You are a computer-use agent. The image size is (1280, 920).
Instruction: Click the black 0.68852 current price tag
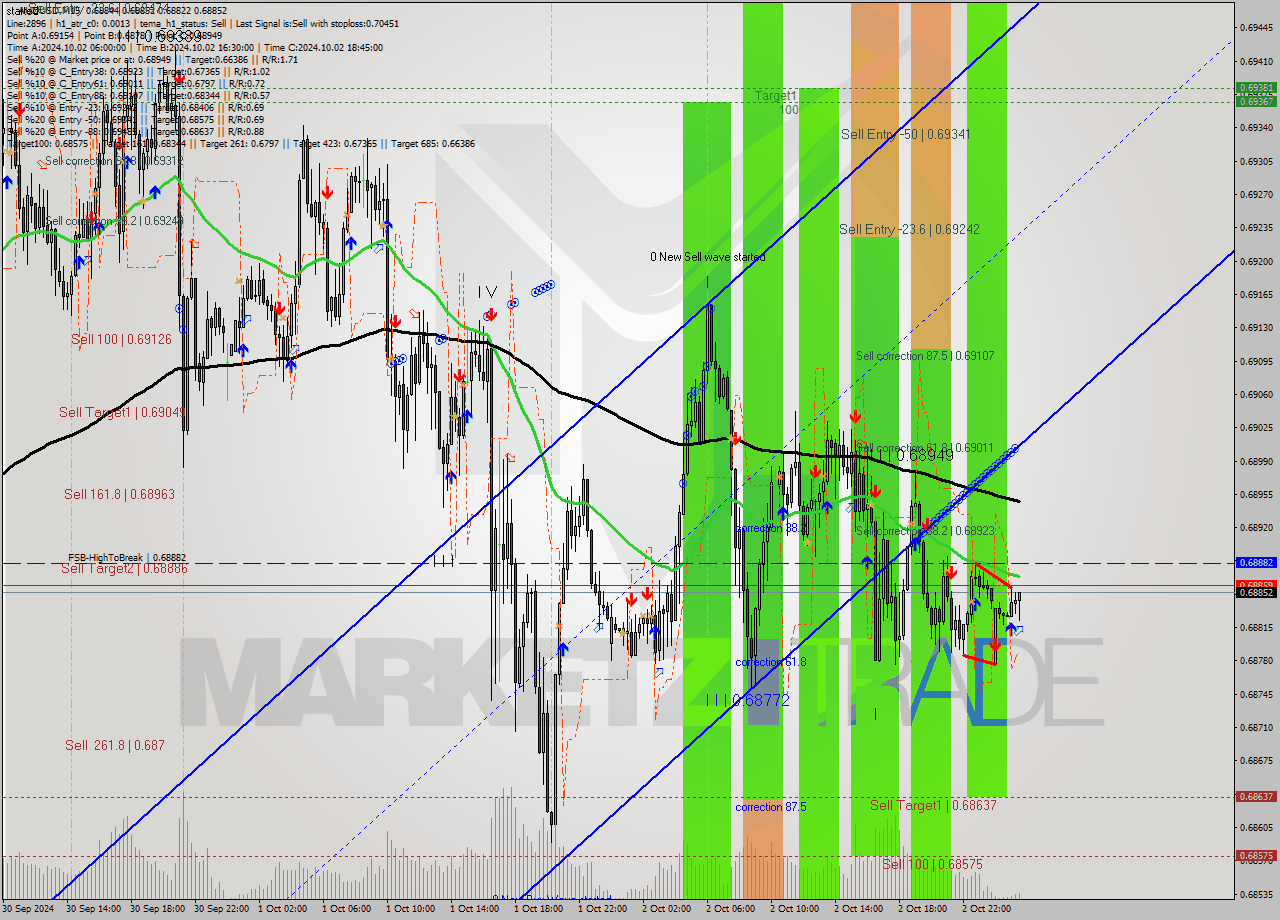1256,592
